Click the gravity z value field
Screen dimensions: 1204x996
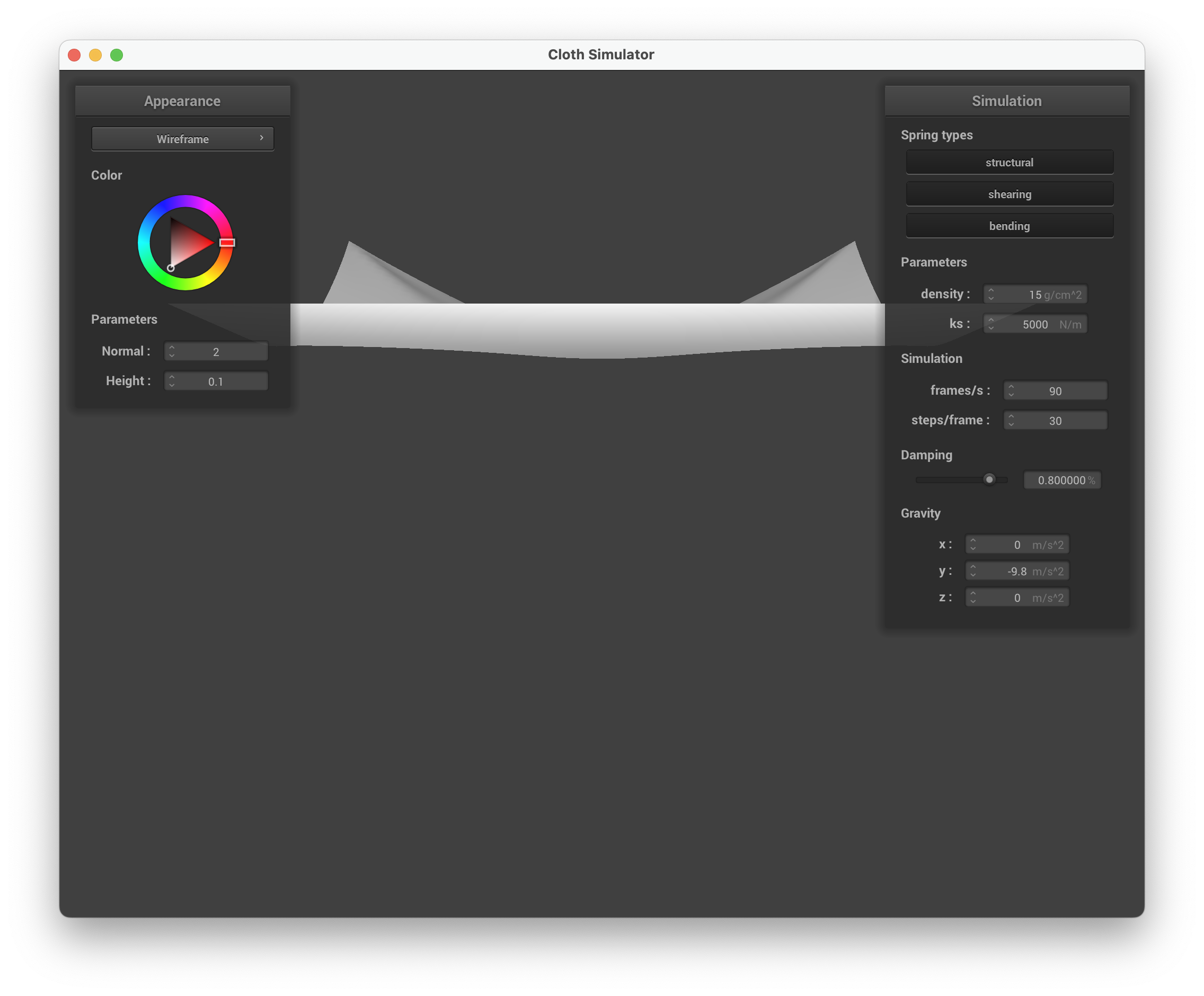pos(1017,598)
